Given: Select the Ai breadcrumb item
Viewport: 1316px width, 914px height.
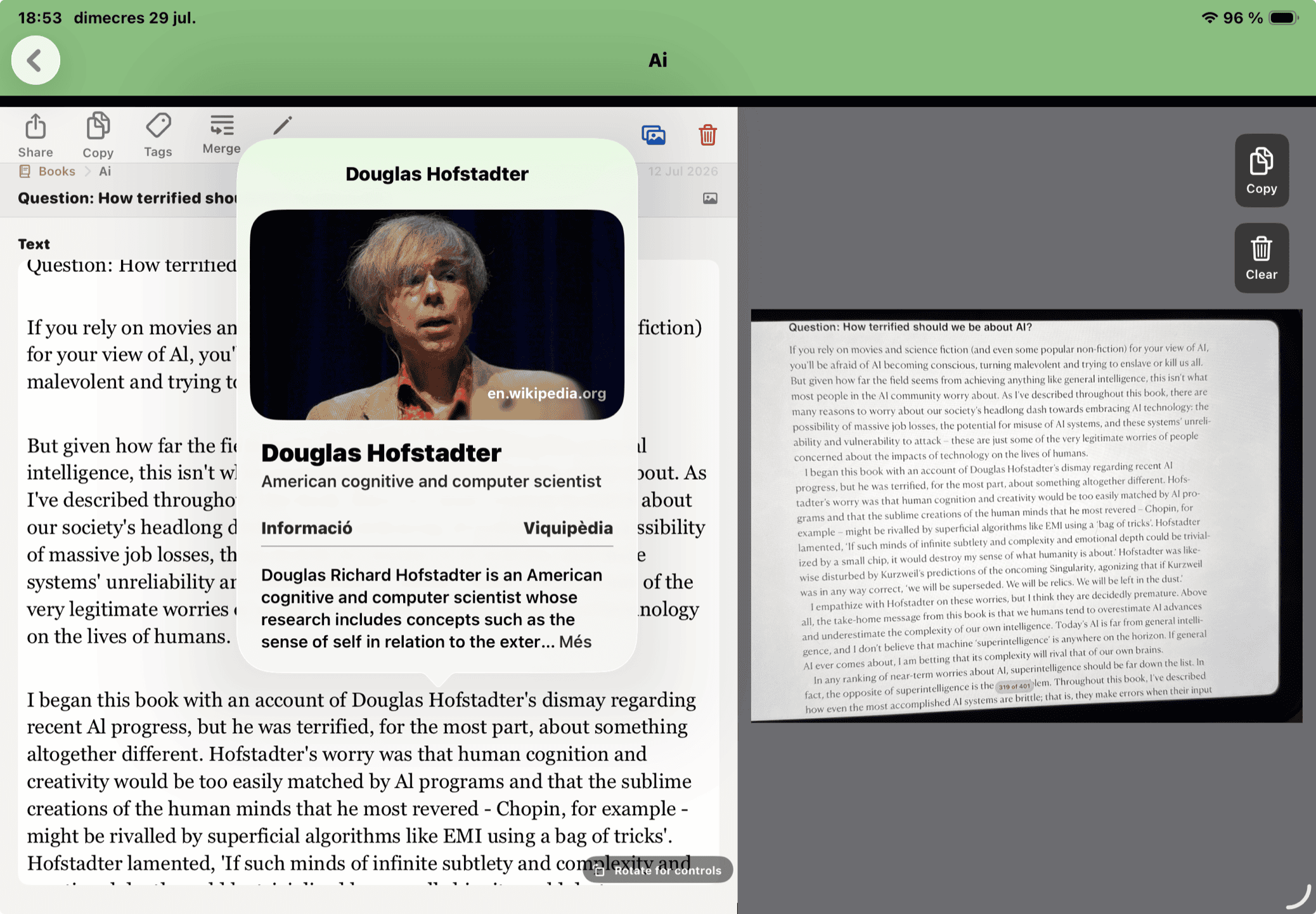Looking at the screenshot, I should click(105, 171).
